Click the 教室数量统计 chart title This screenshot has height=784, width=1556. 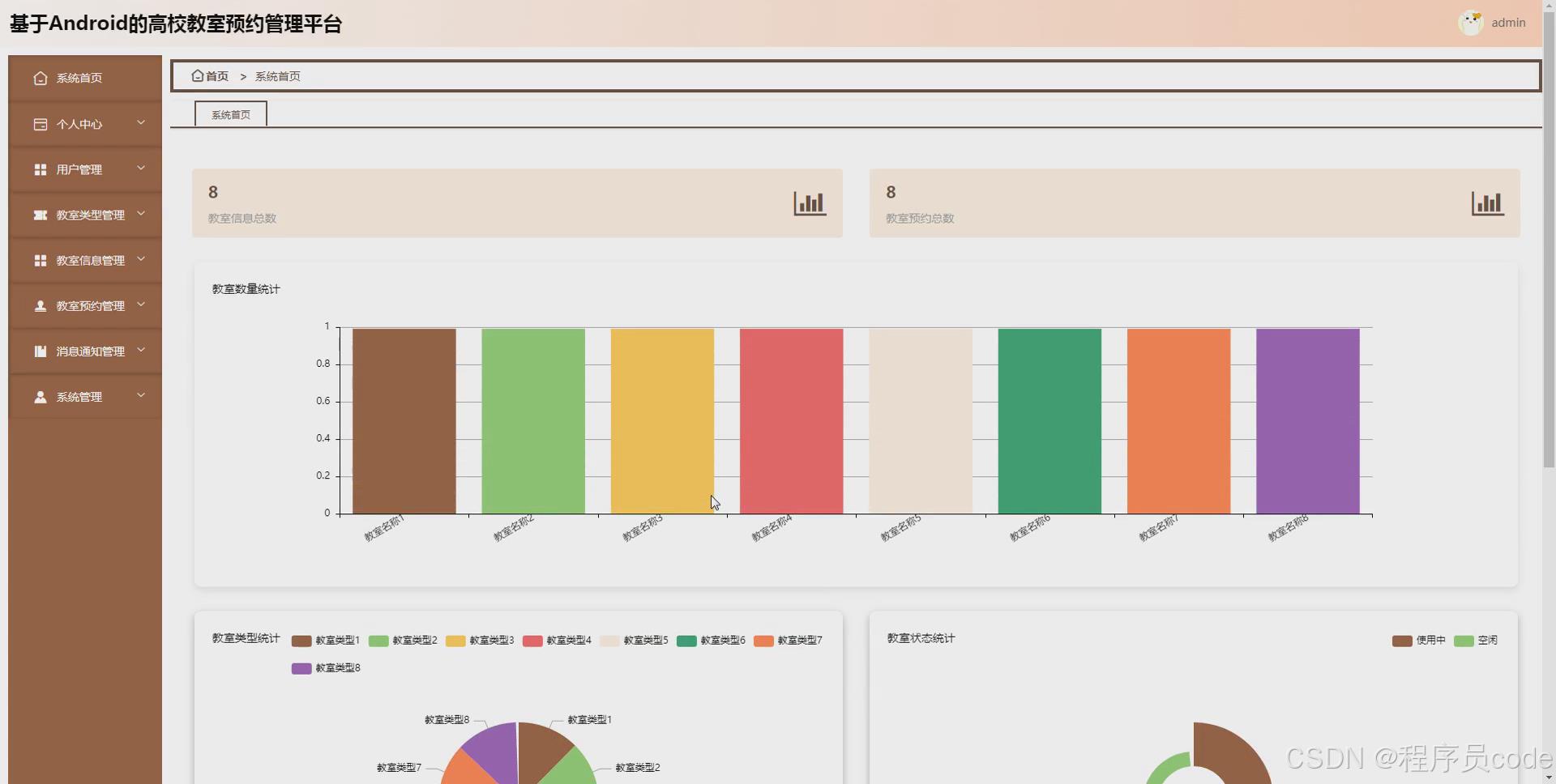tap(246, 289)
